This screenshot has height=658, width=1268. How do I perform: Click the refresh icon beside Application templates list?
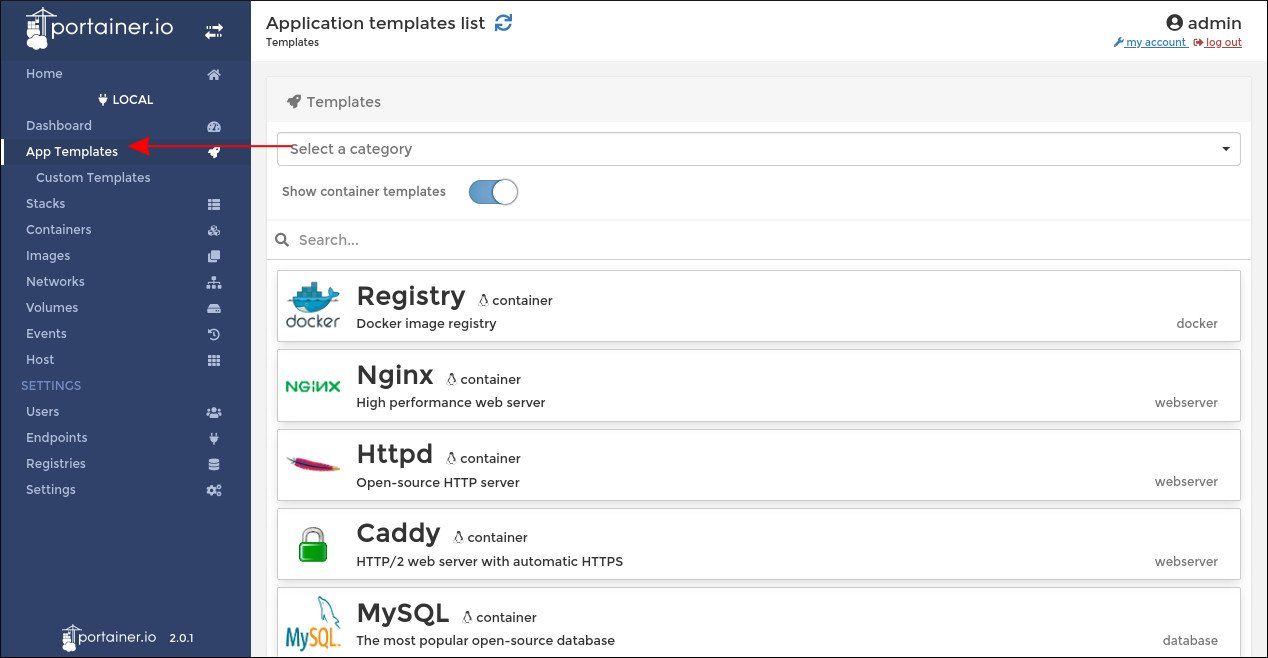click(504, 22)
